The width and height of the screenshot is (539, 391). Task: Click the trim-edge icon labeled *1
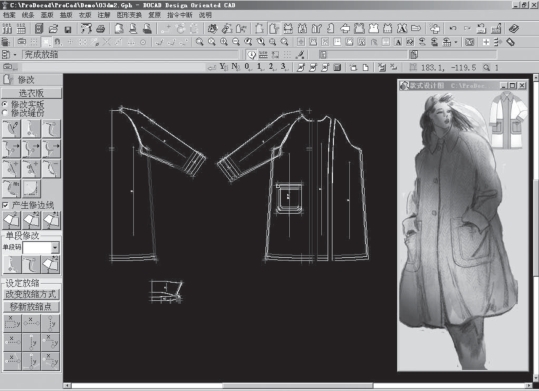pyautogui.click(x=51, y=220)
